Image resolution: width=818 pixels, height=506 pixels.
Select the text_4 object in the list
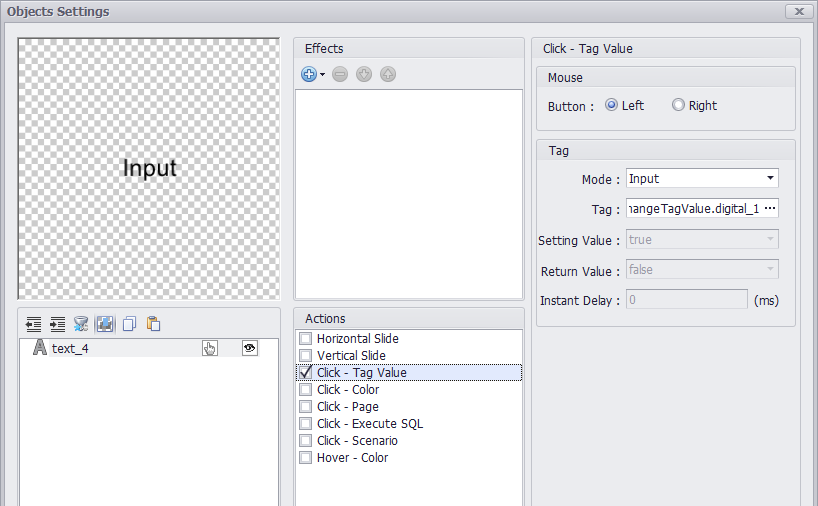point(70,348)
